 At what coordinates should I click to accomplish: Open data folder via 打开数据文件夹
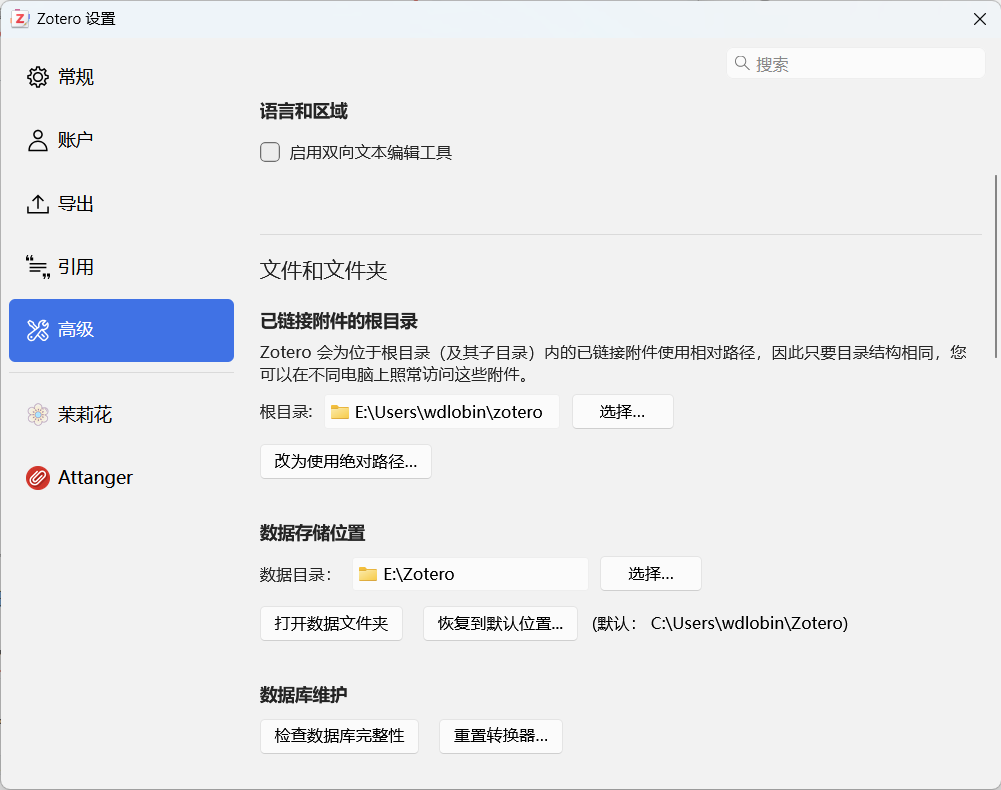point(331,623)
